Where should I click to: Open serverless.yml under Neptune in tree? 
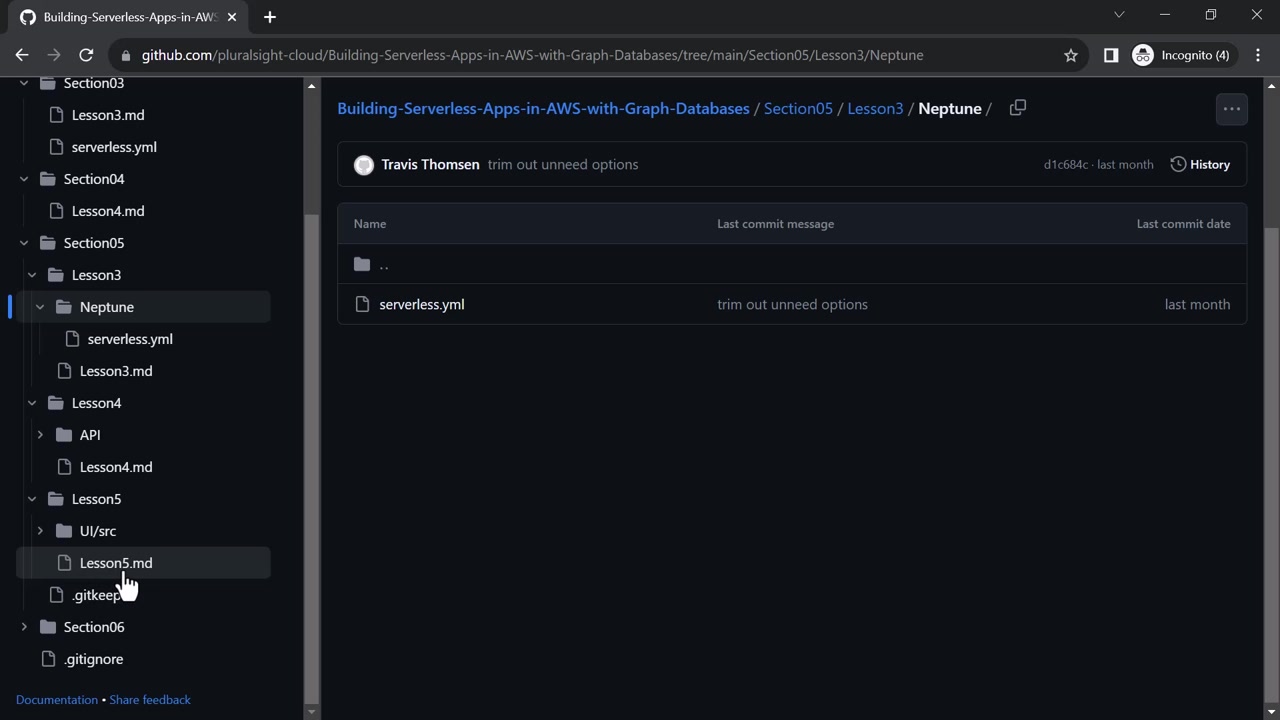tap(130, 339)
